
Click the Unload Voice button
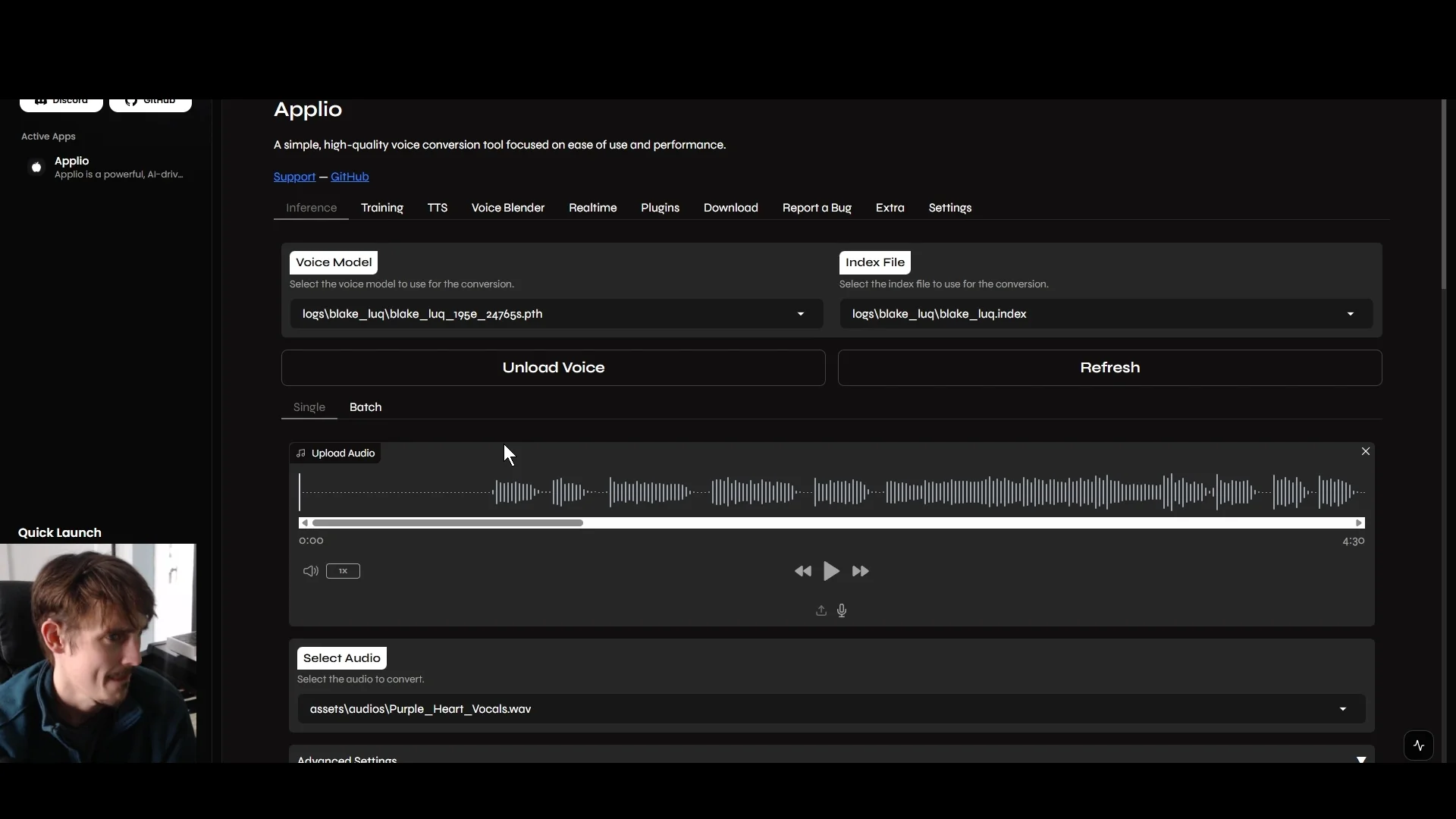[553, 367]
